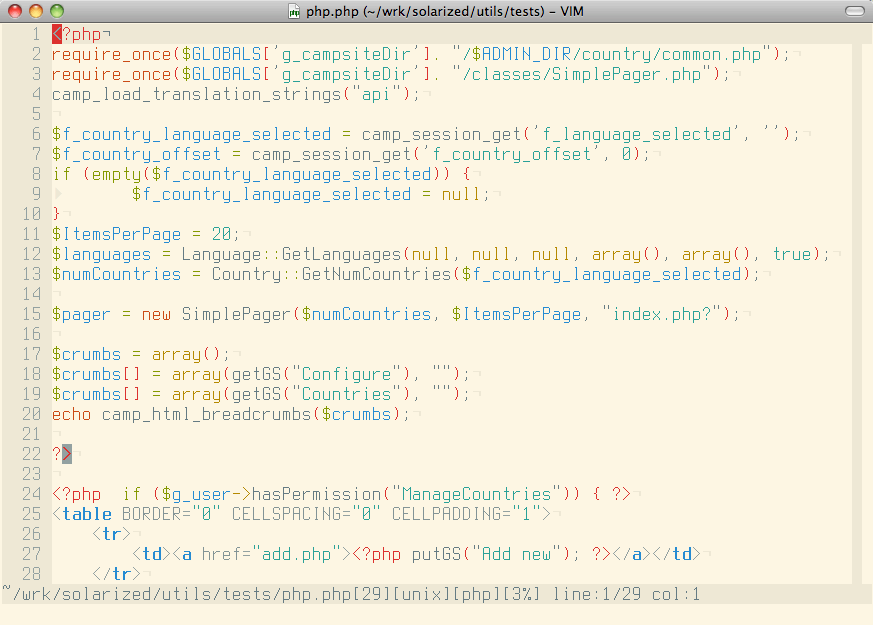Toggle toolbar with the top-right pill button
The height and width of the screenshot is (625, 873).
[x=855, y=11]
